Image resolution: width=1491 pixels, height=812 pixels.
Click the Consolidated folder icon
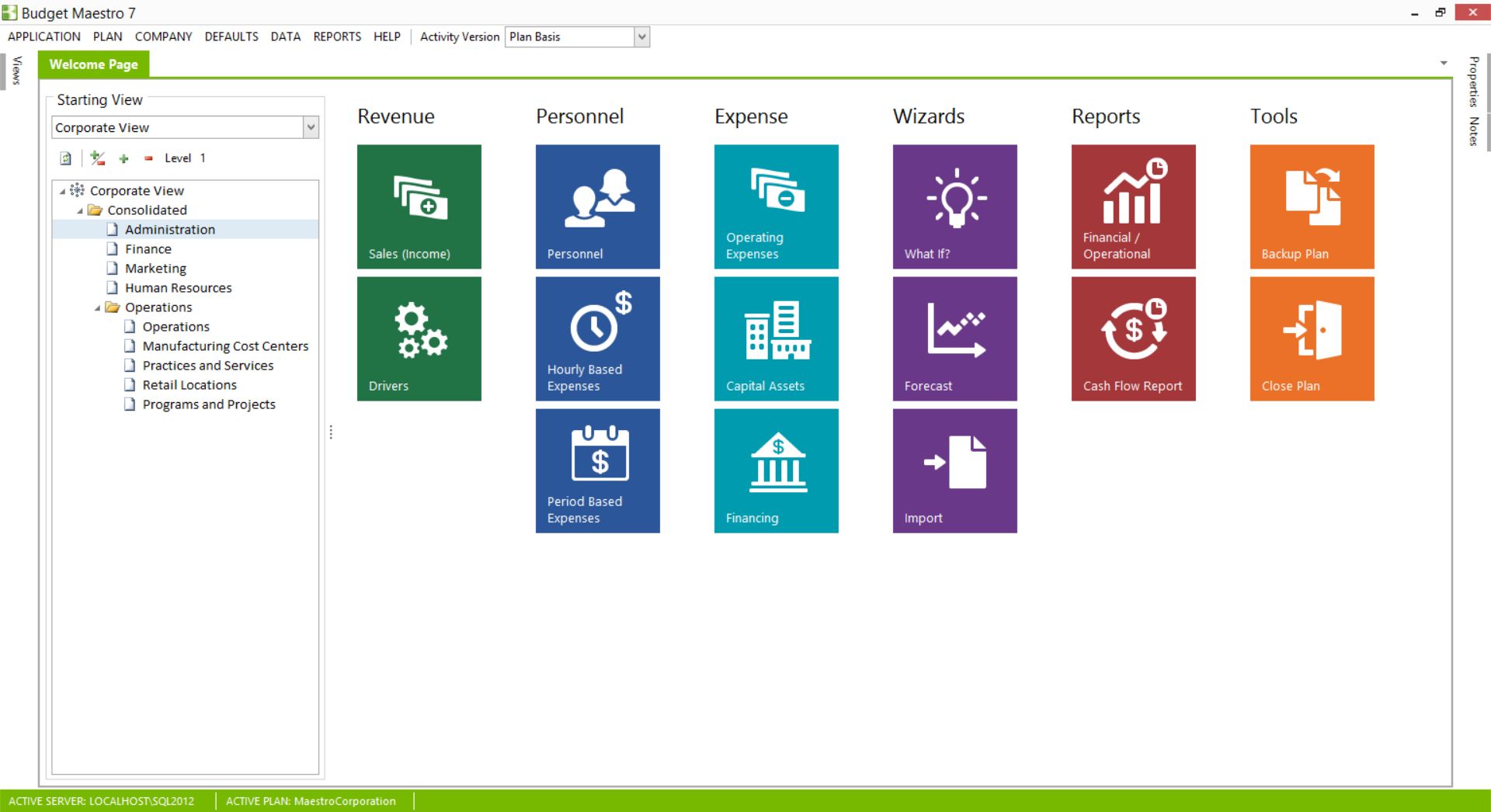95,210
